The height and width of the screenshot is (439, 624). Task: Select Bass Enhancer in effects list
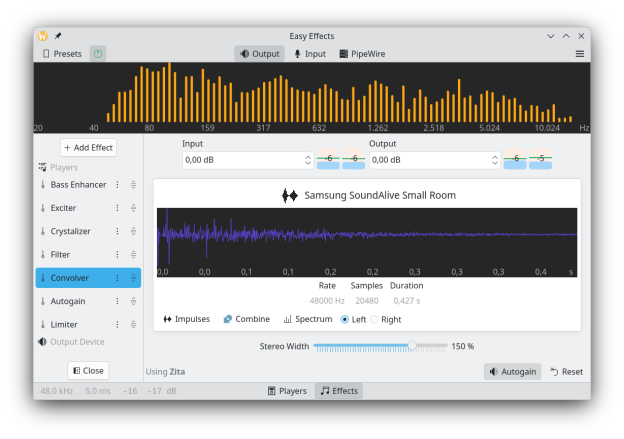pos(78,185)
